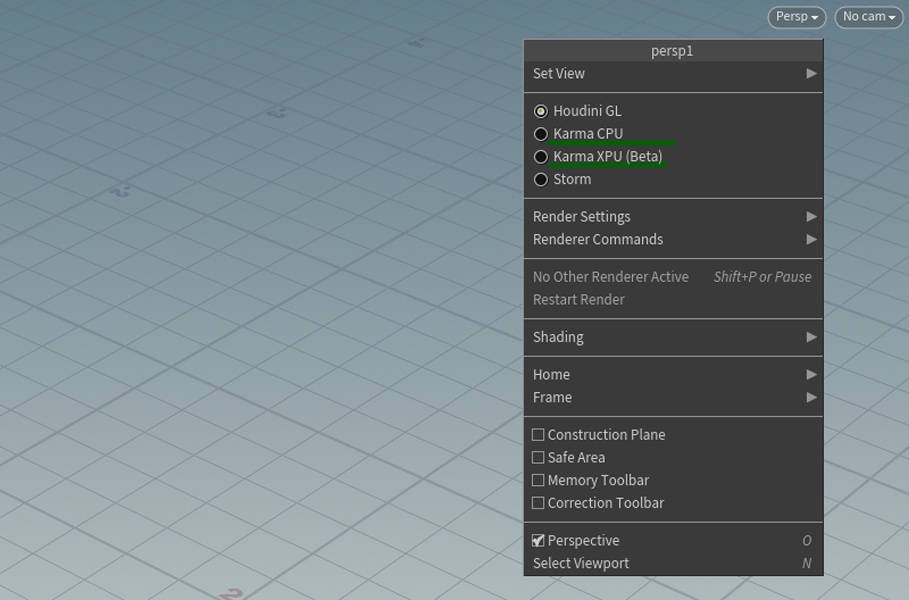
Task: Enable the Construction Plane checkbox
Action: [538, 435]
